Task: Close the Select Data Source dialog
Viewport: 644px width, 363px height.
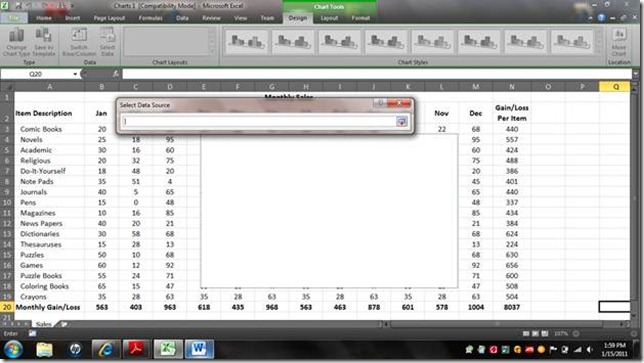Action: (x=399, y=103)
